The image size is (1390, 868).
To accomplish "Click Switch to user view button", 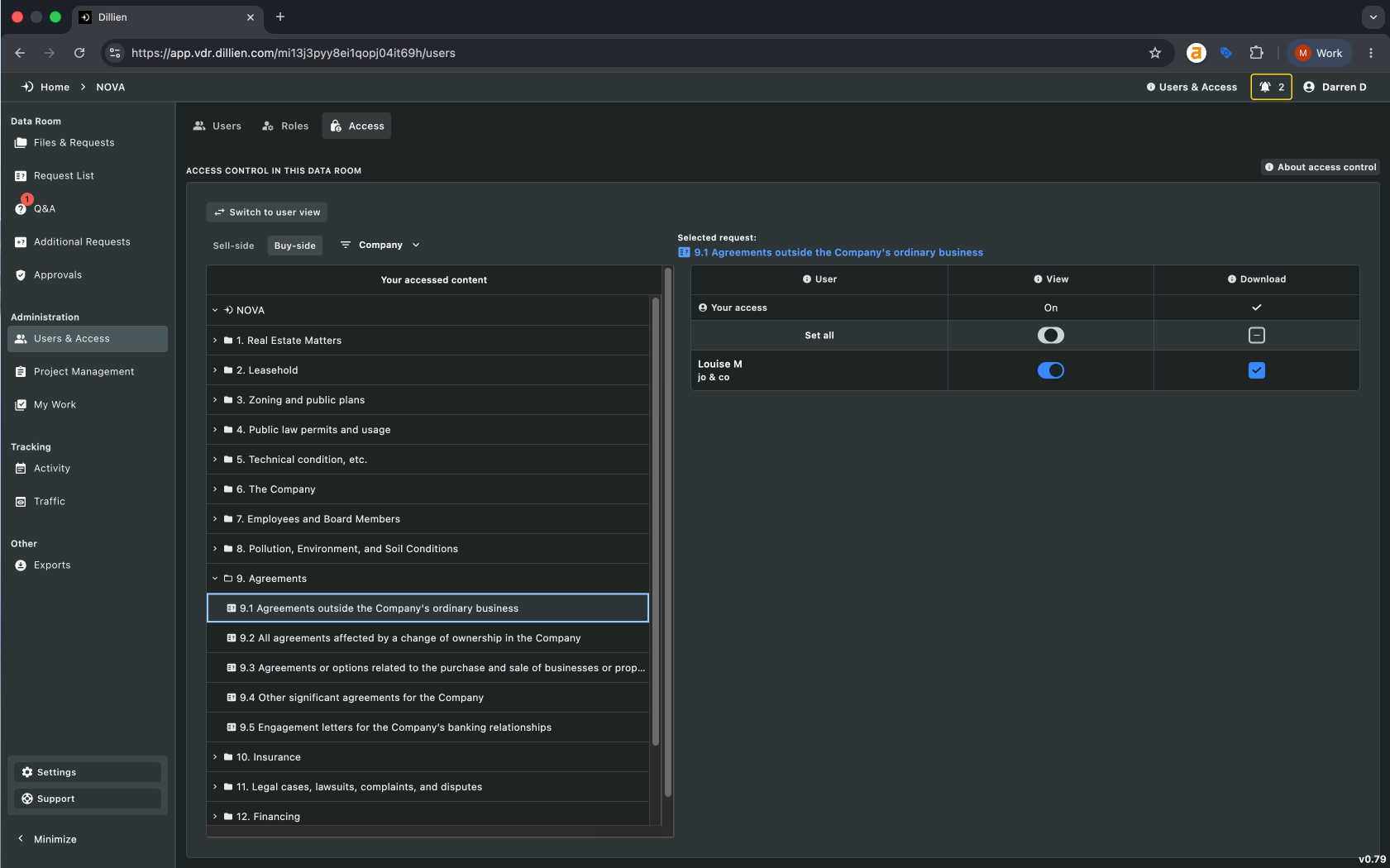I will coord(267,212).
